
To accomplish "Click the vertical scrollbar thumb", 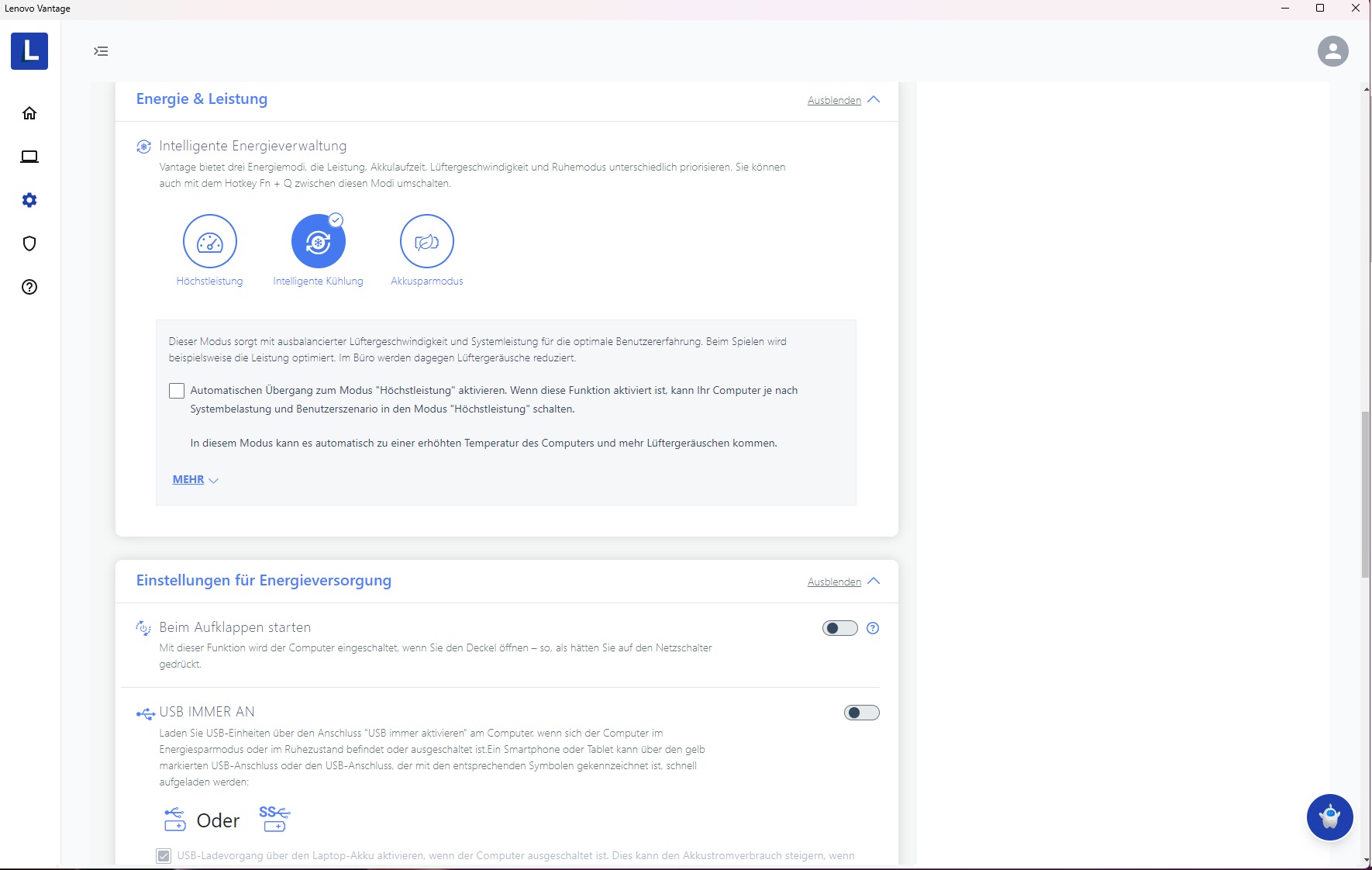I will pos(1365,495).
